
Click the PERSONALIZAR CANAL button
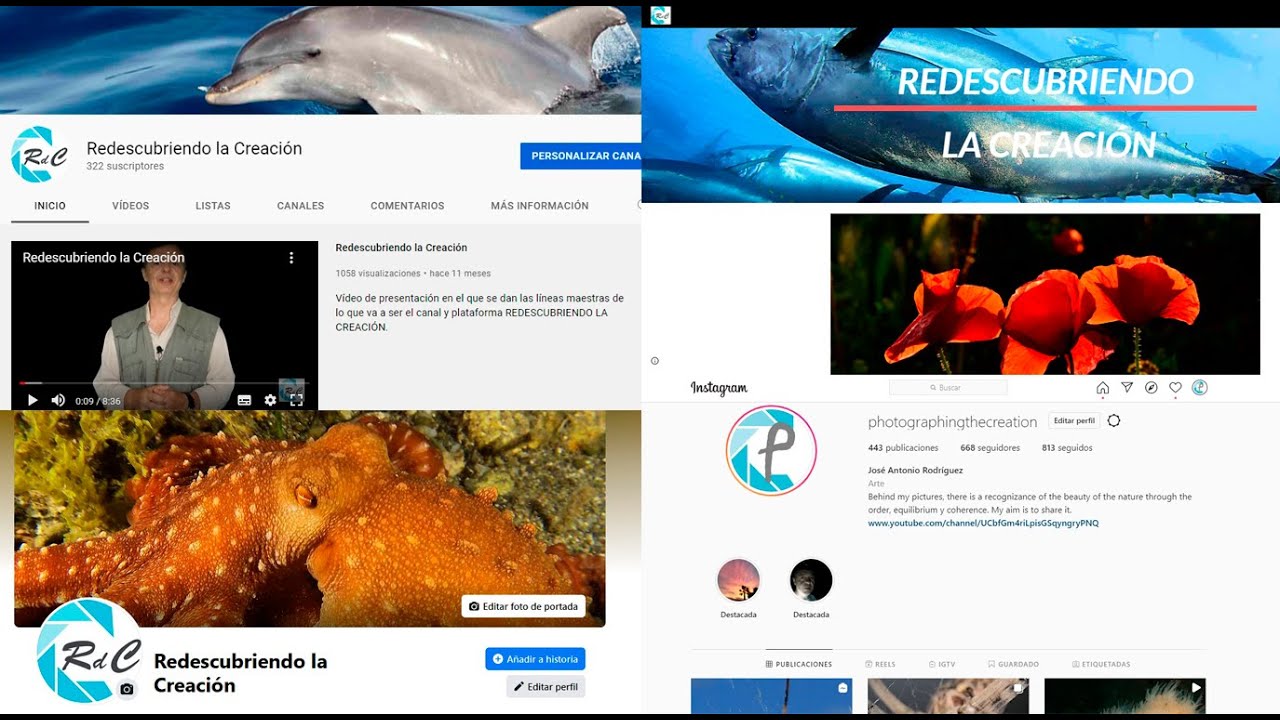581,156
